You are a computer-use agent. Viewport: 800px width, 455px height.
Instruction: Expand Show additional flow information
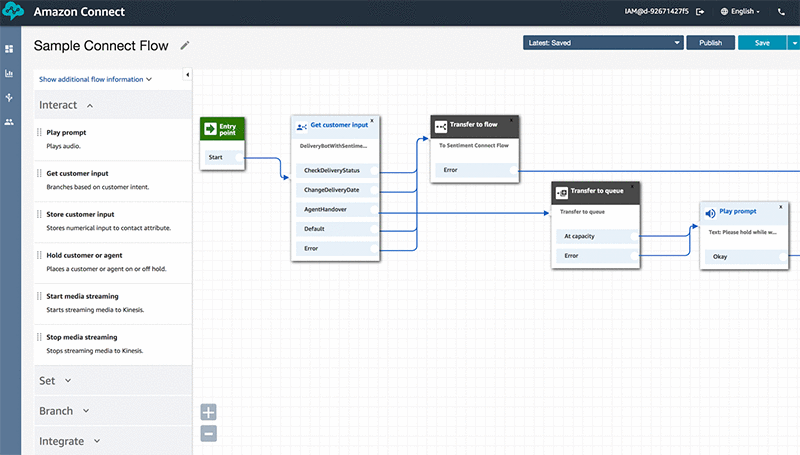coord(95,80)
